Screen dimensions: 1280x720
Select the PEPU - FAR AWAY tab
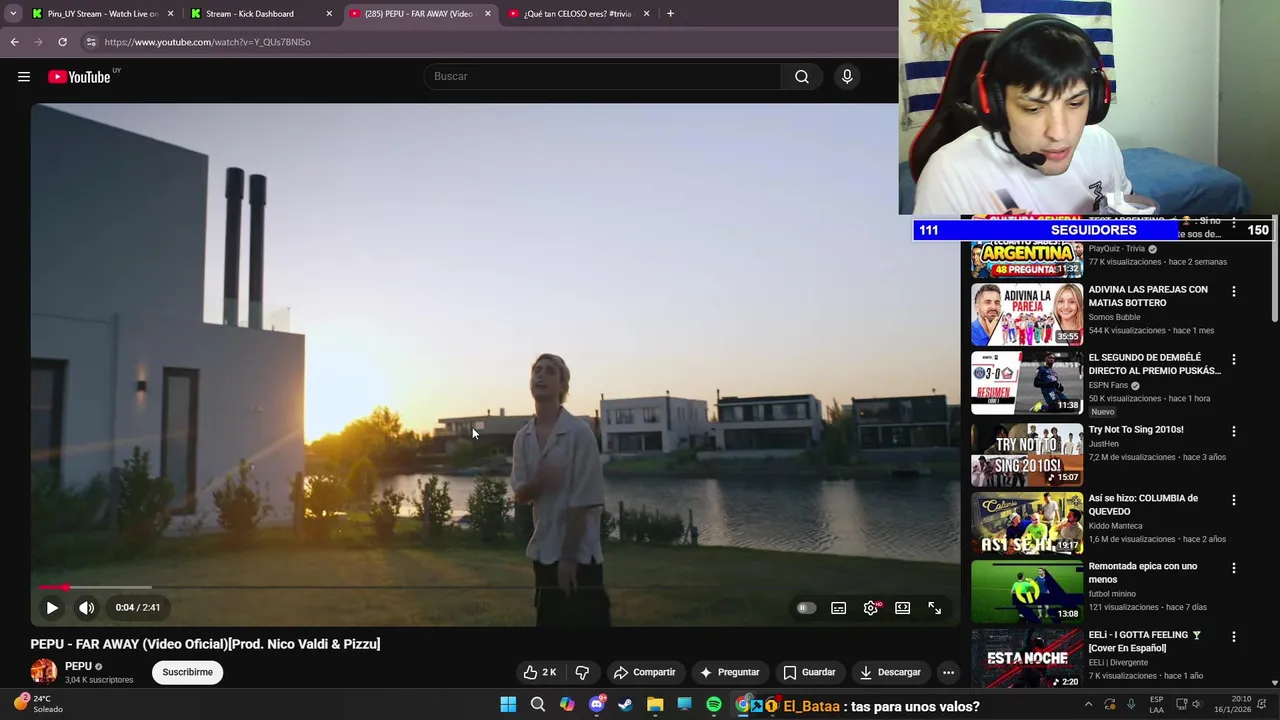(420, 14)
